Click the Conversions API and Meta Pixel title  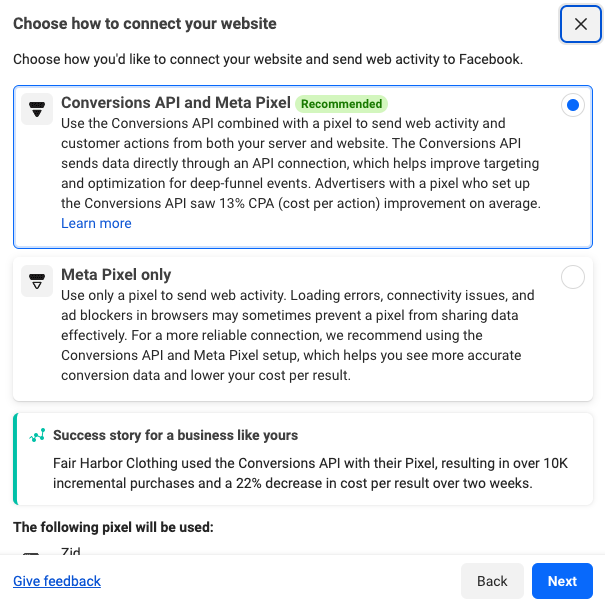(176, 103)
